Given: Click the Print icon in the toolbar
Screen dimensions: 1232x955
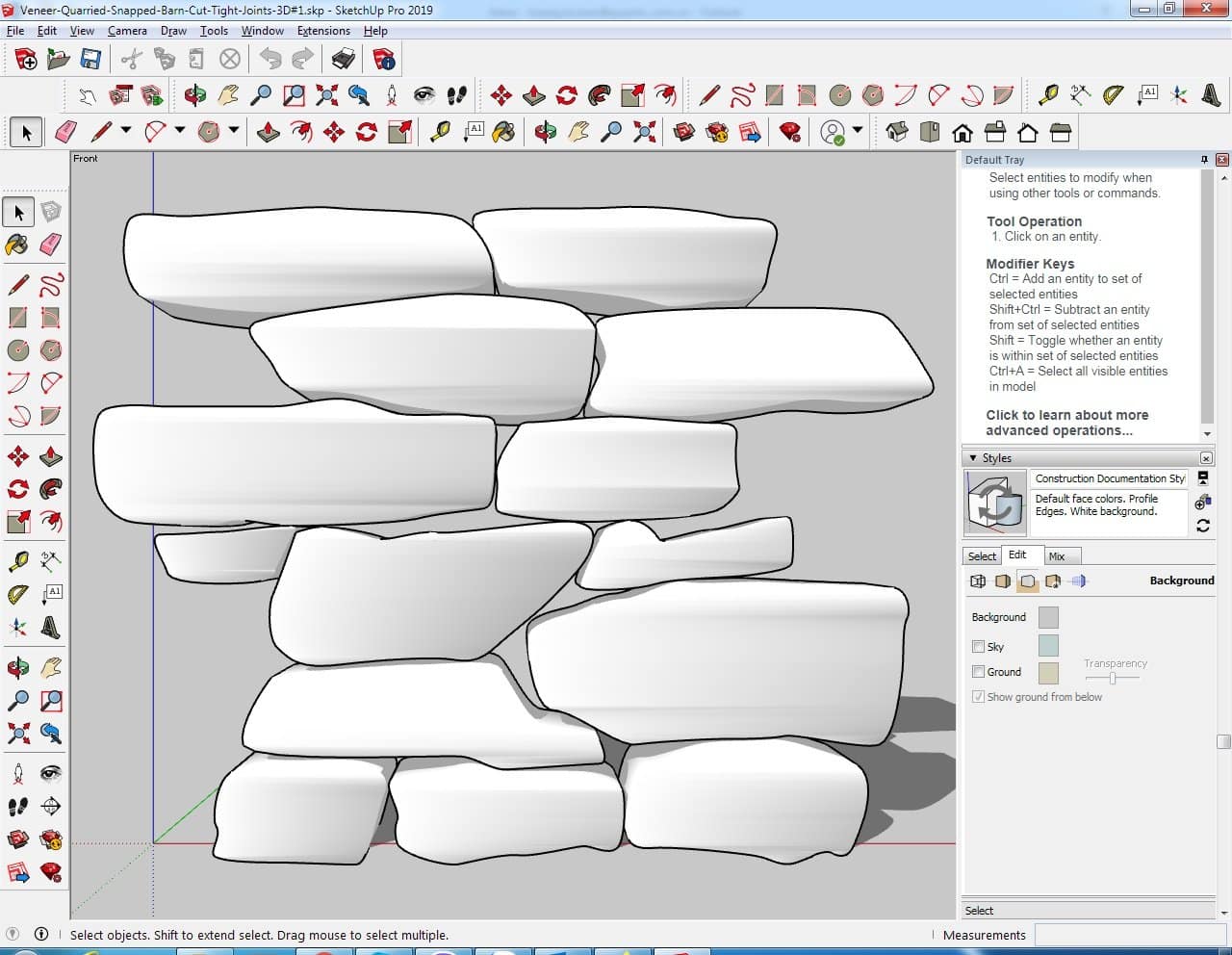Looking at the screenshot, I should (x=344, y=60).
